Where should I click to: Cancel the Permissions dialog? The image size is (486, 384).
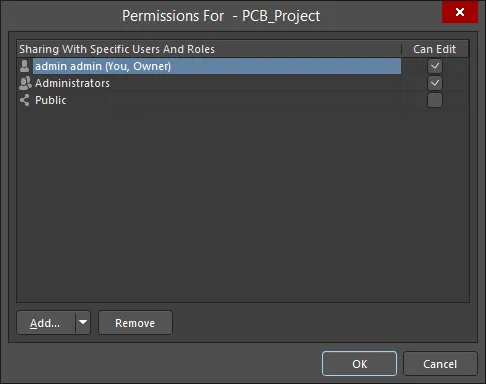click(440, 363)
